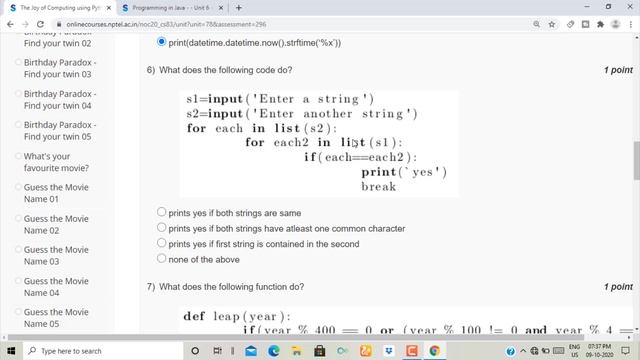Screen dimensions: 640x360
Task: Select 'none of the above' for question 6
Action: 161,258
